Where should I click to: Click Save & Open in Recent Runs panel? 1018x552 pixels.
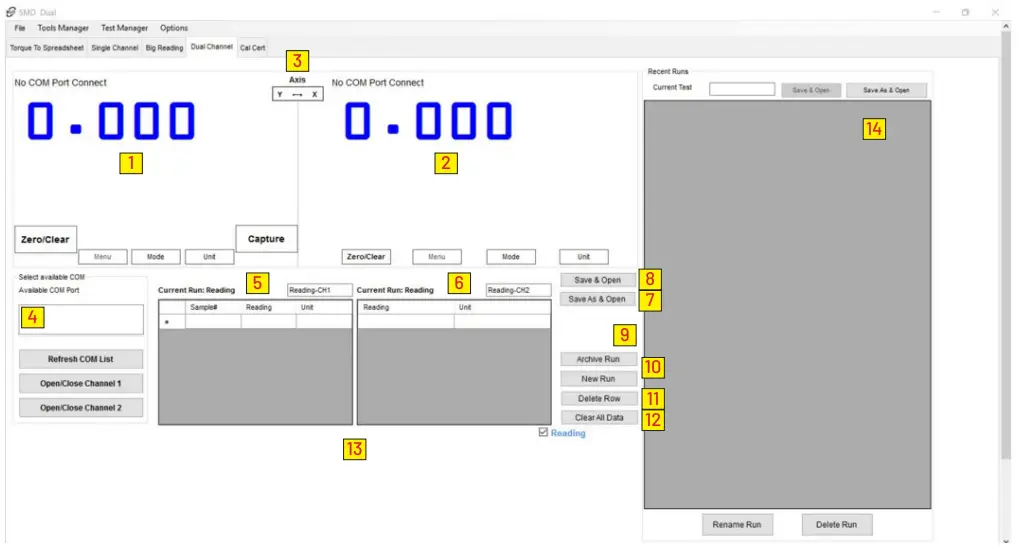pos(811,90)
